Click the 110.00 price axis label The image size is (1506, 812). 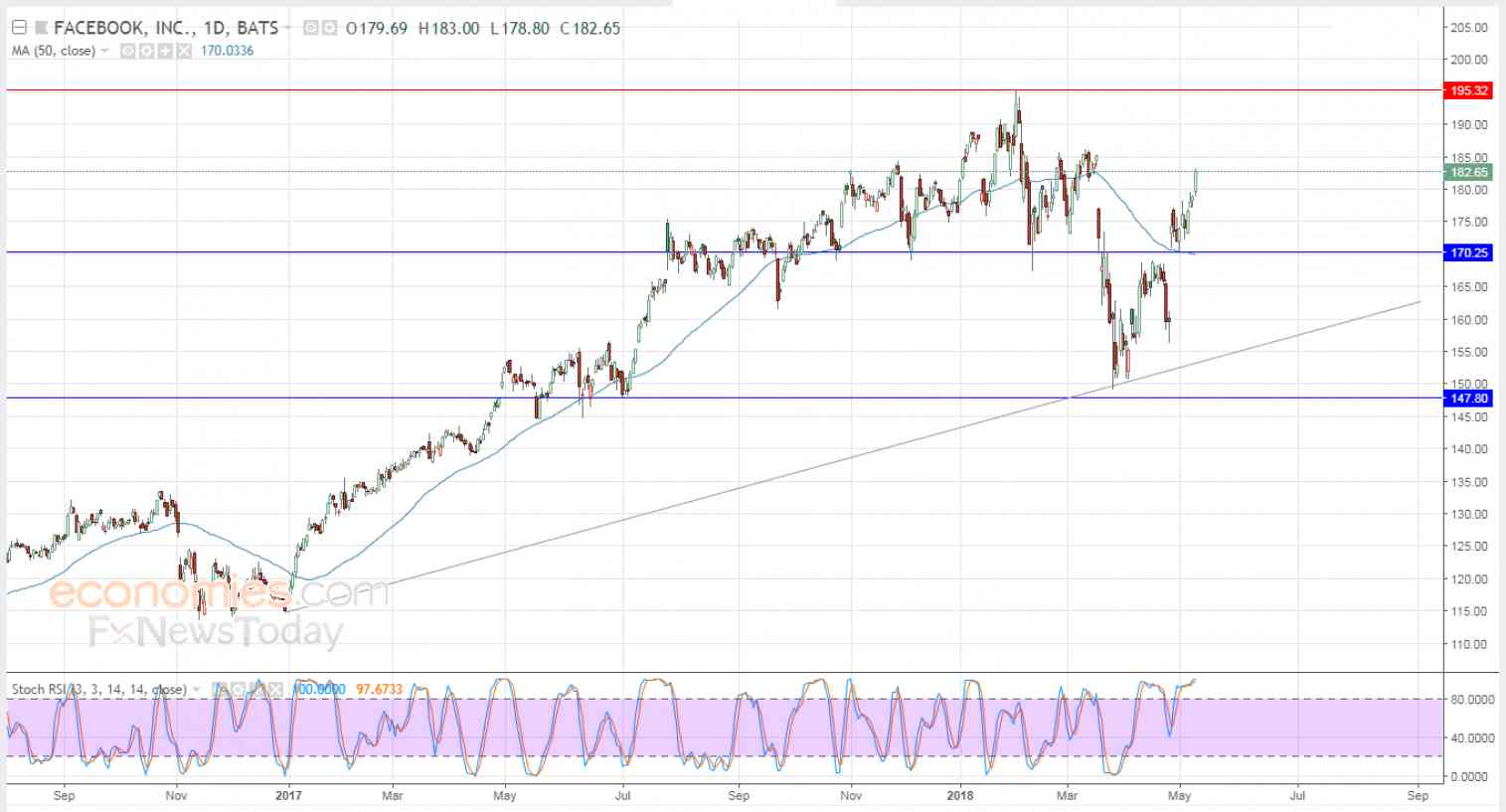(1468, 644)
